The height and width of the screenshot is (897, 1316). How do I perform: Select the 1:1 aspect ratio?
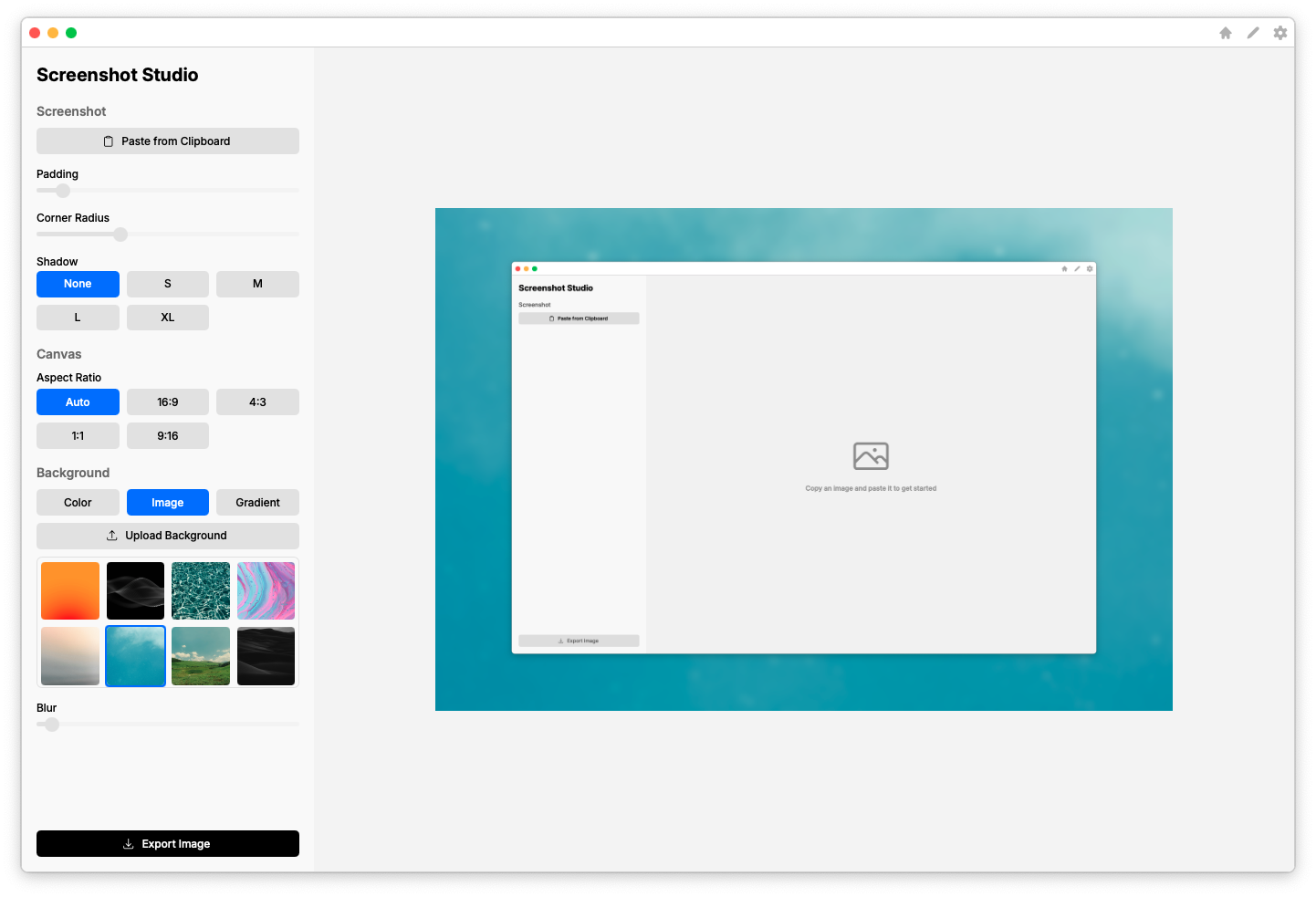78,435
